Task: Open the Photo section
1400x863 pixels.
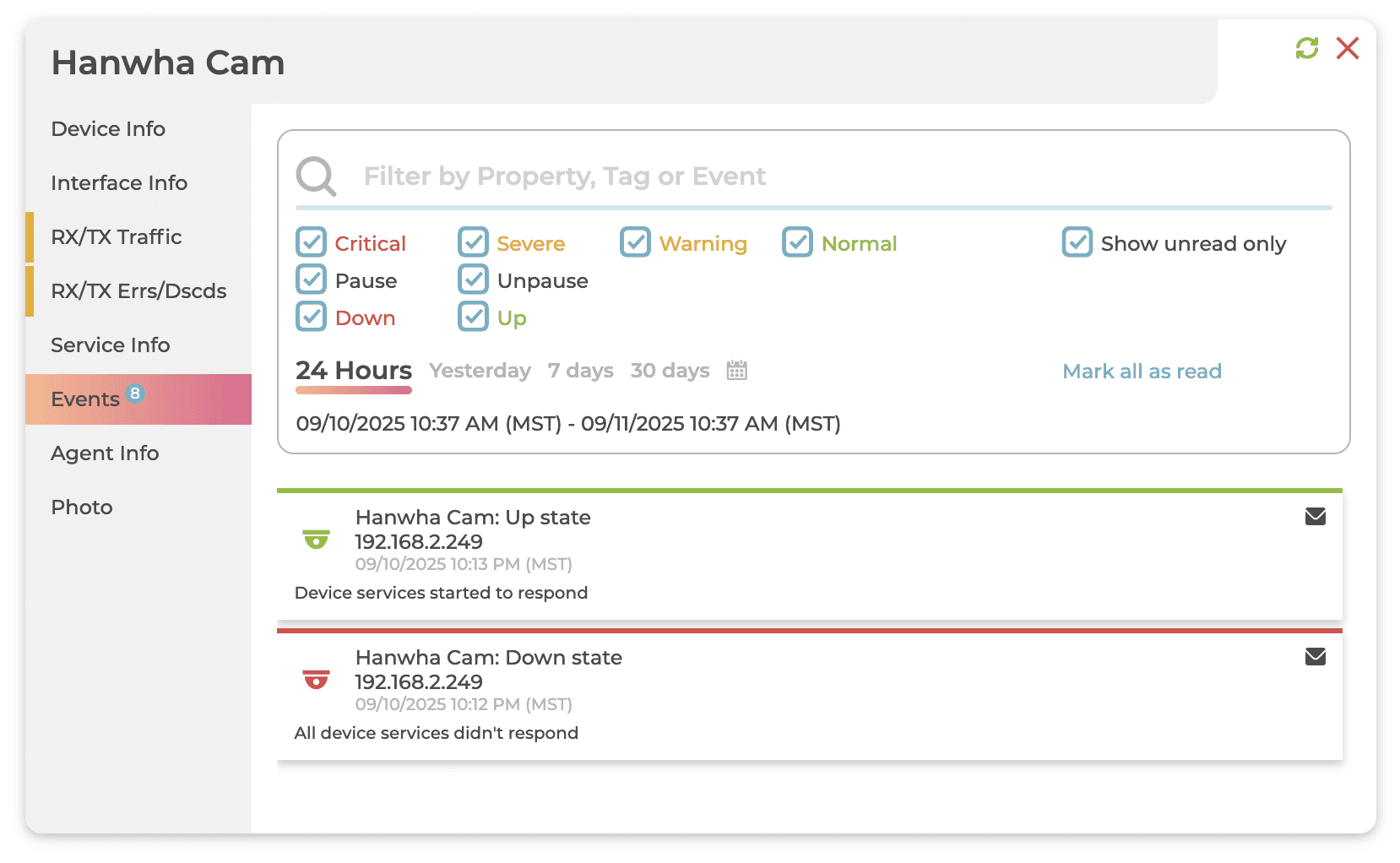Action: pyautogui.click(x=138, y=507)
